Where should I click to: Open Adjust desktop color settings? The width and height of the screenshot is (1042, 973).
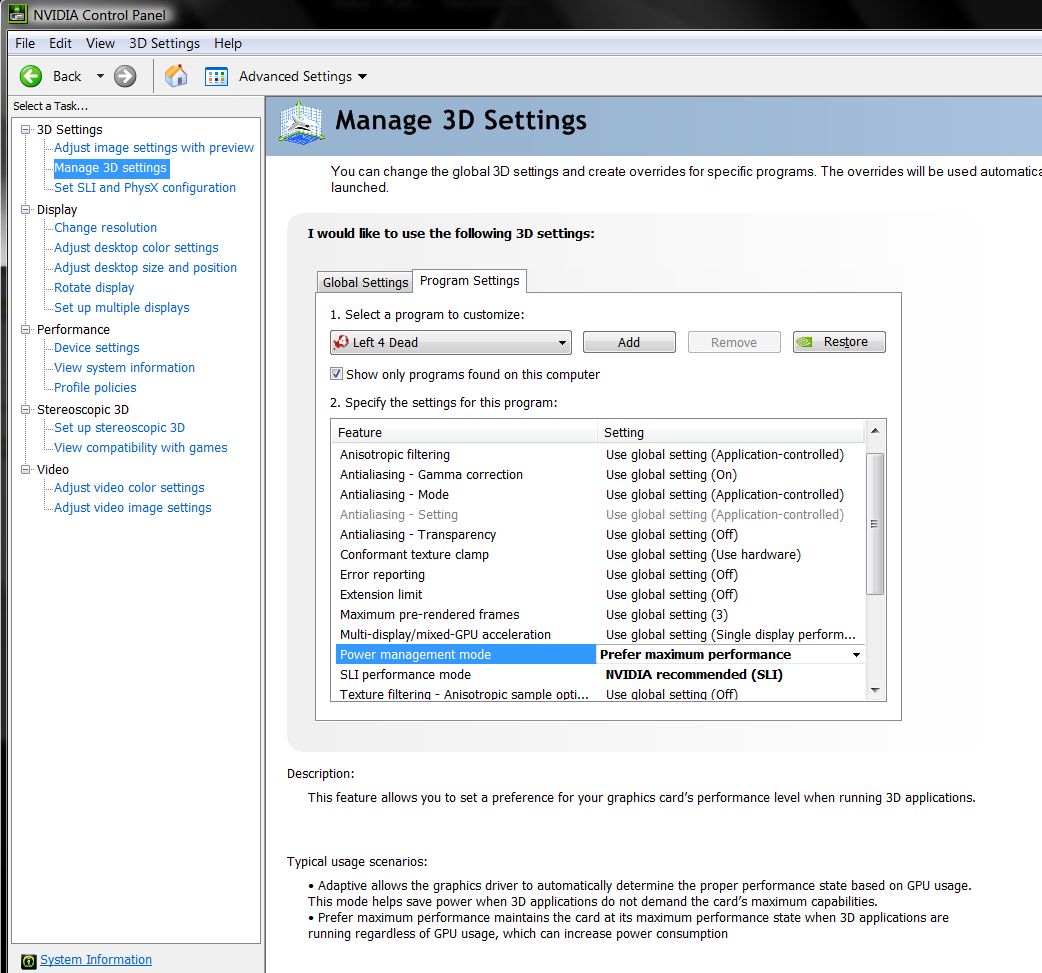coord(136,247)
